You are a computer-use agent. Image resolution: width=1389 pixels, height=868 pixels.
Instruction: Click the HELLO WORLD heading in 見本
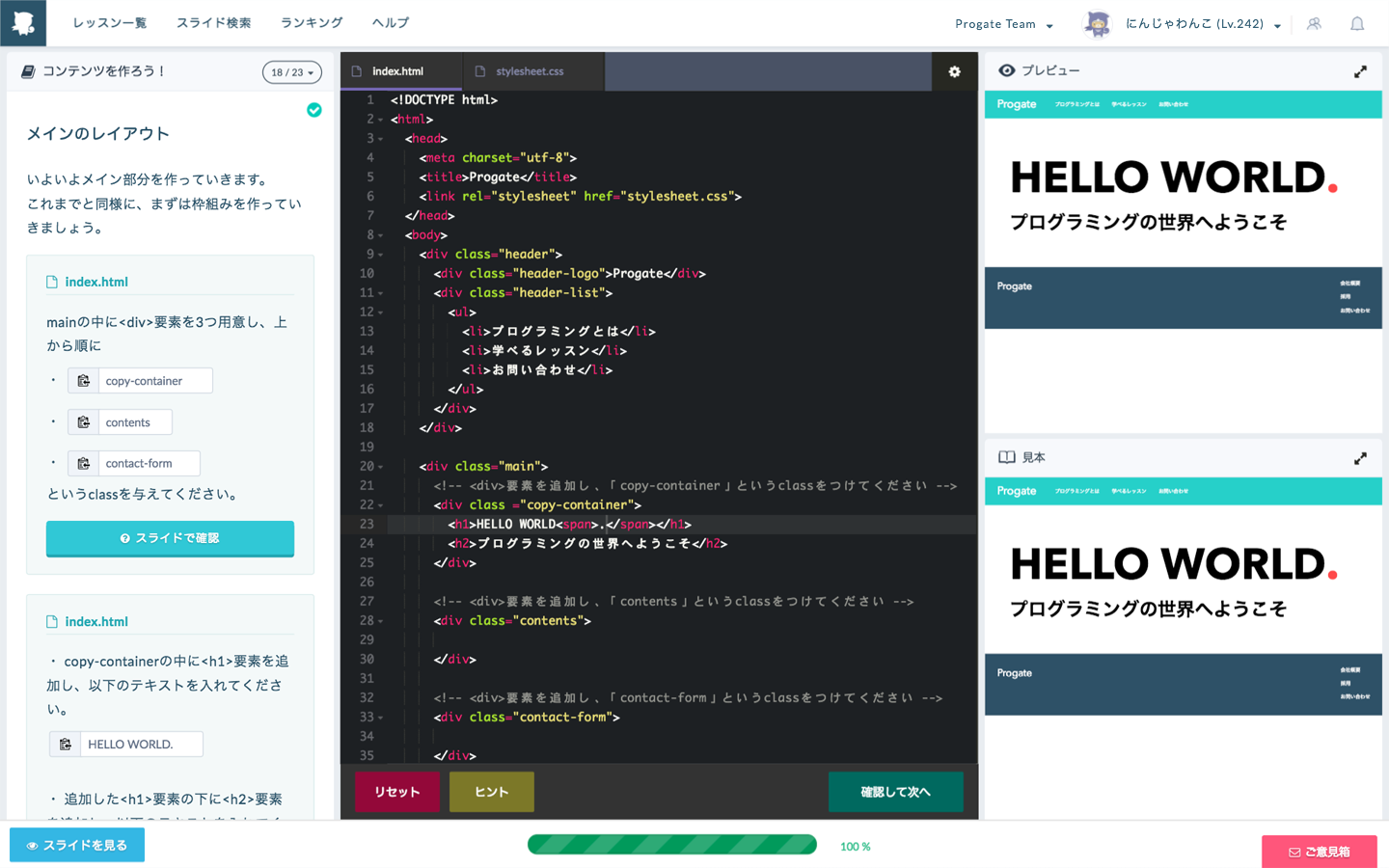coord(1174,564)
